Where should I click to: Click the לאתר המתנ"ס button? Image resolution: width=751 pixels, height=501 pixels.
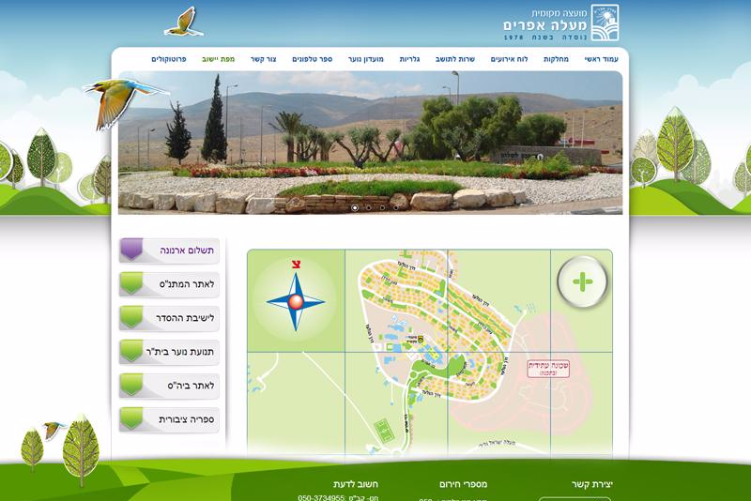[170, 284]
